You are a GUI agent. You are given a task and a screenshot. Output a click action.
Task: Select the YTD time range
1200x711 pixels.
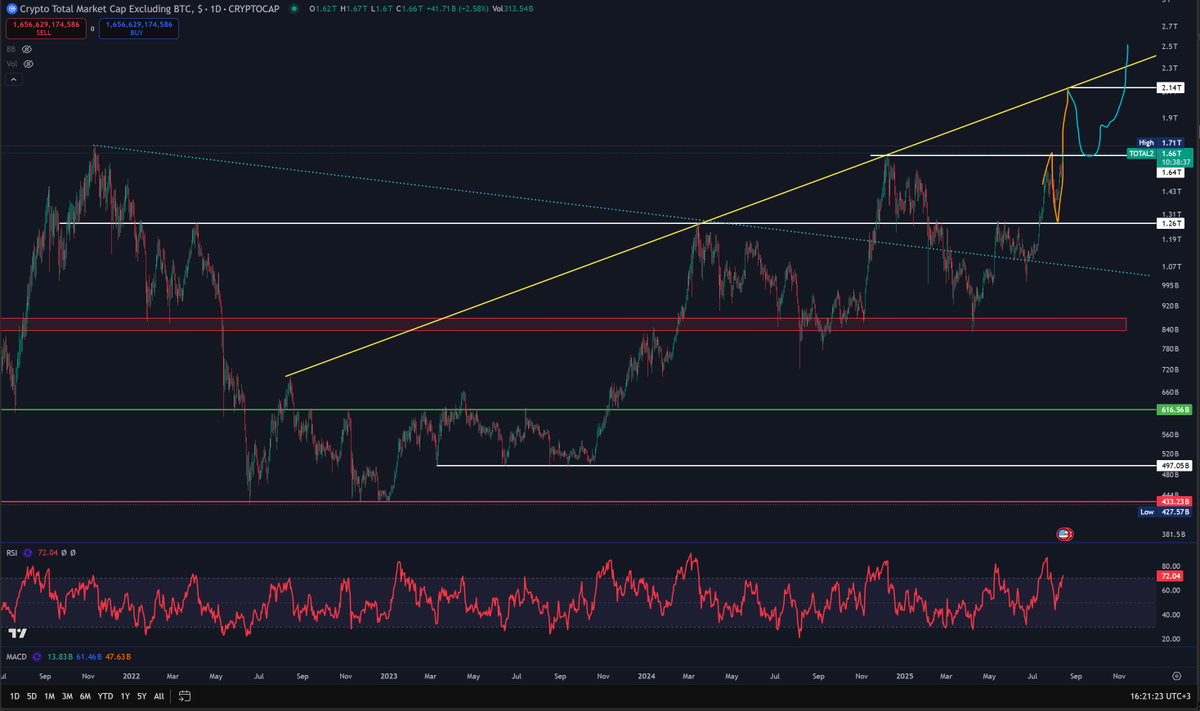click(105, 696)
